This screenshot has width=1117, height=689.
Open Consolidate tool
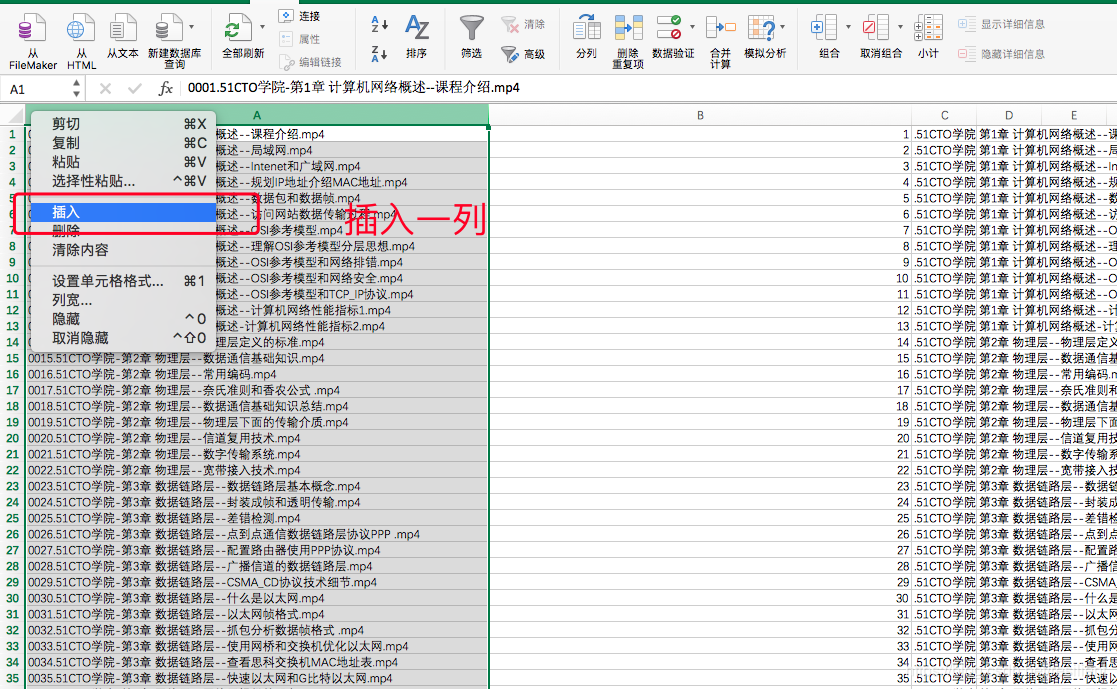coord(720,41)
